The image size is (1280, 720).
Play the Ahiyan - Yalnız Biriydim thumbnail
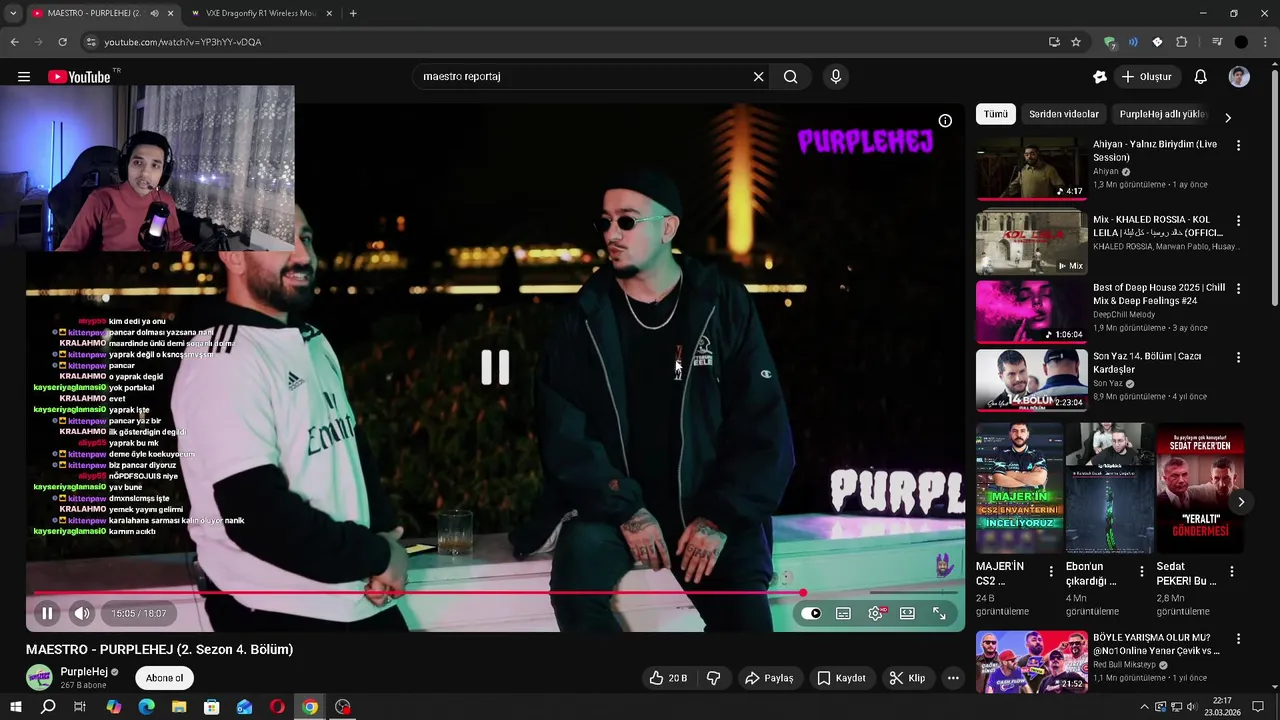pos(1031,169)
